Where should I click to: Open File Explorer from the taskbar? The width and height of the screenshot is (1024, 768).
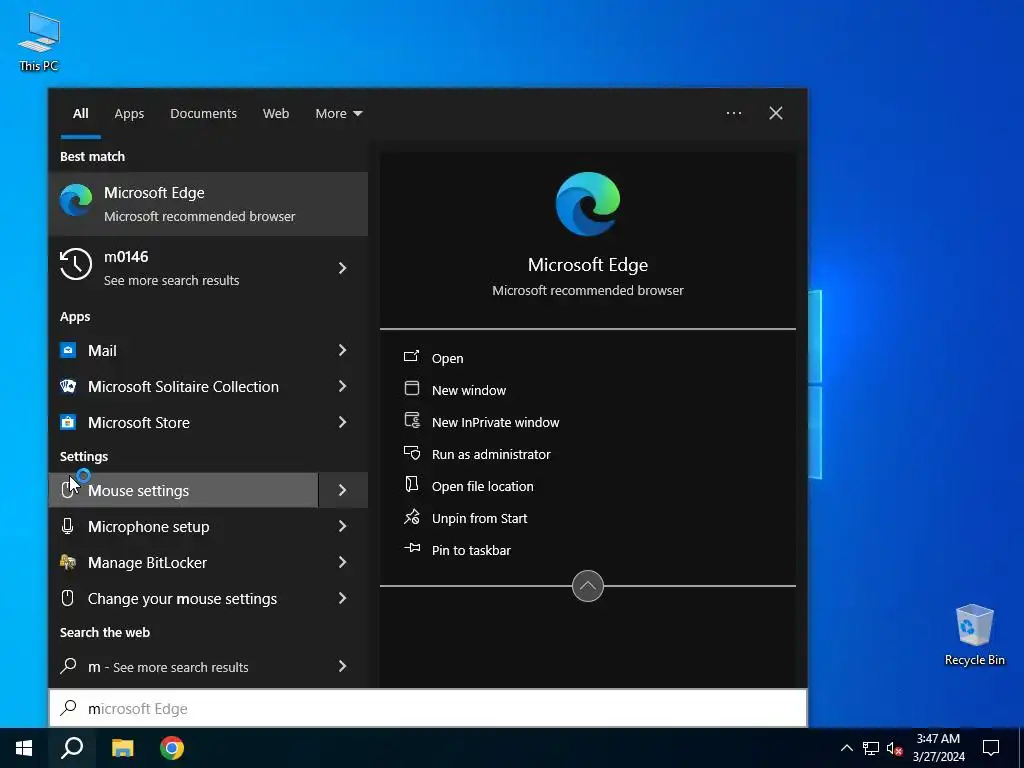click(x=122, y=748)
